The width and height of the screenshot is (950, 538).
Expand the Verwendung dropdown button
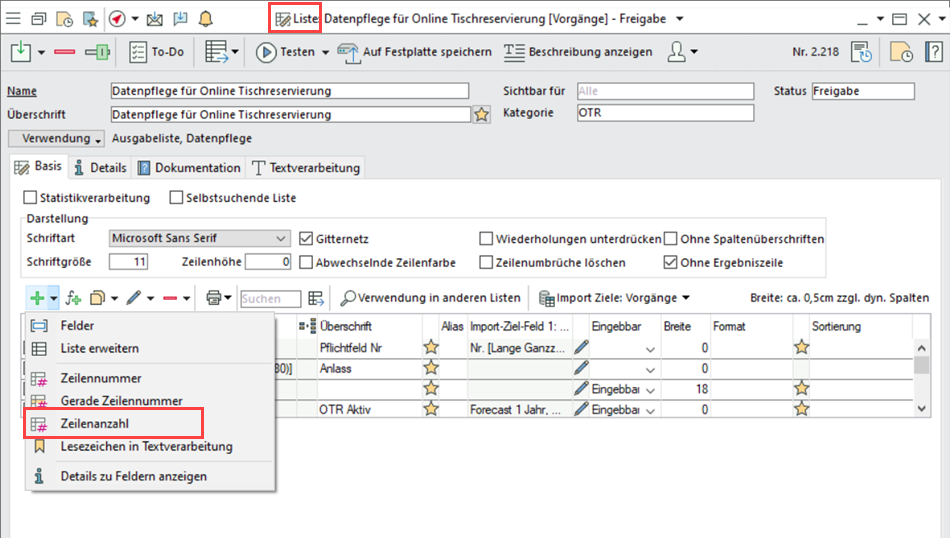[x=57, y=139]
